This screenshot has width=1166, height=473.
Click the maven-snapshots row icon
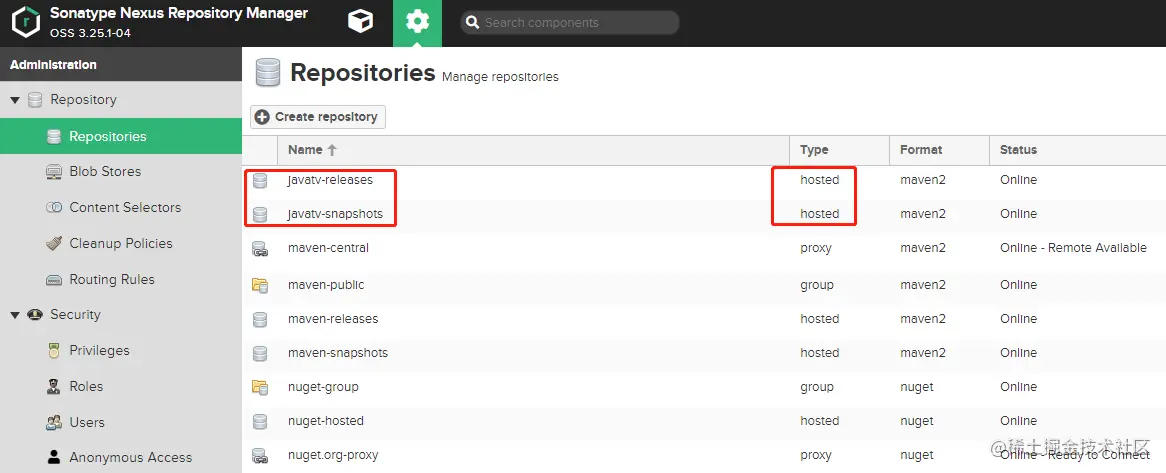(260, 353)
